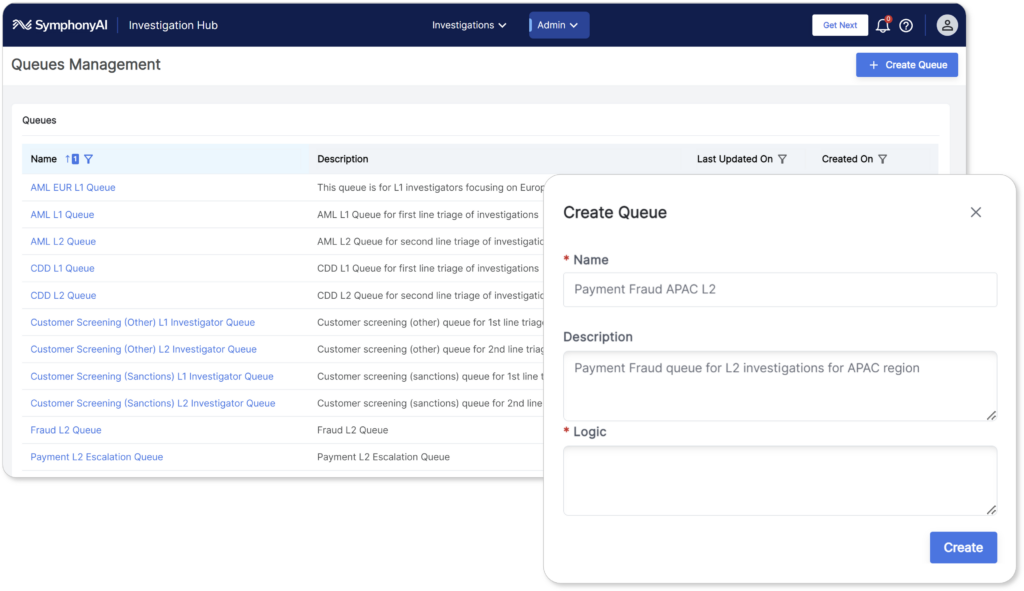Open the user profile avatar
The height and width of the screenshot is (591, 1024).
[x=946, y=26]
